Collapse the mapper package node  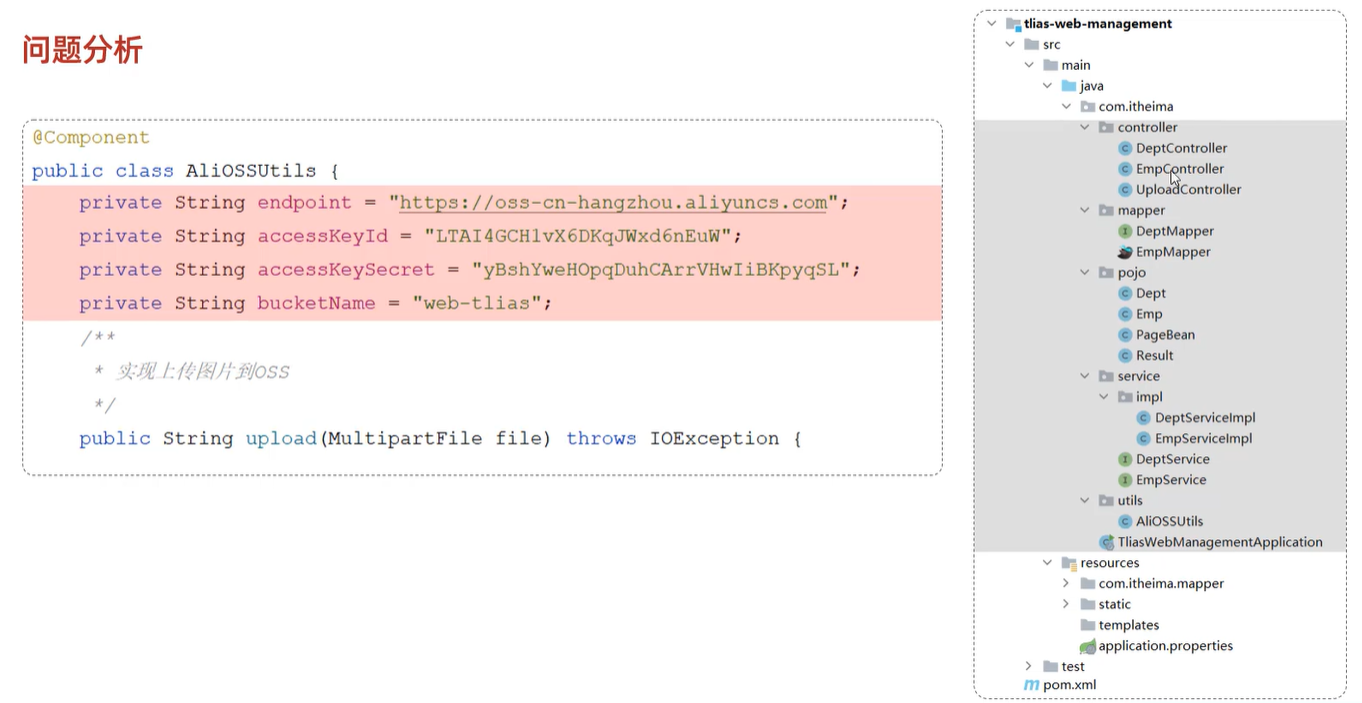[x=1085, y=210]
